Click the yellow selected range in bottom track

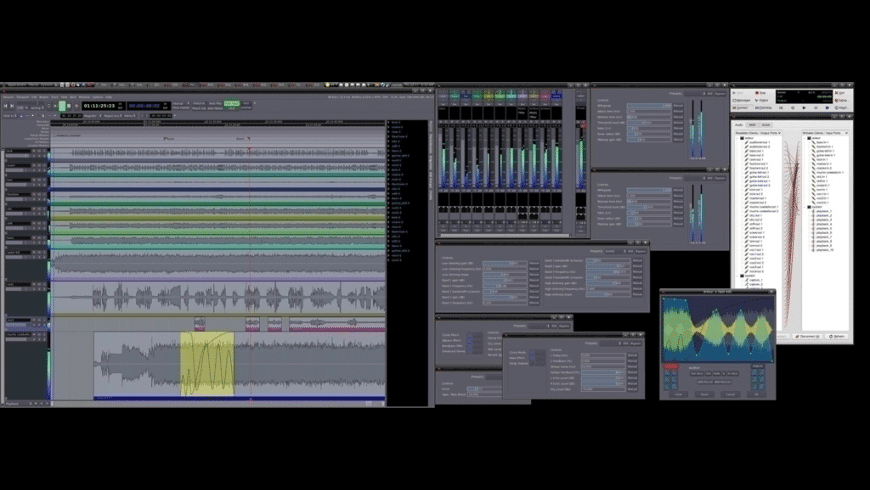(207, 364)
